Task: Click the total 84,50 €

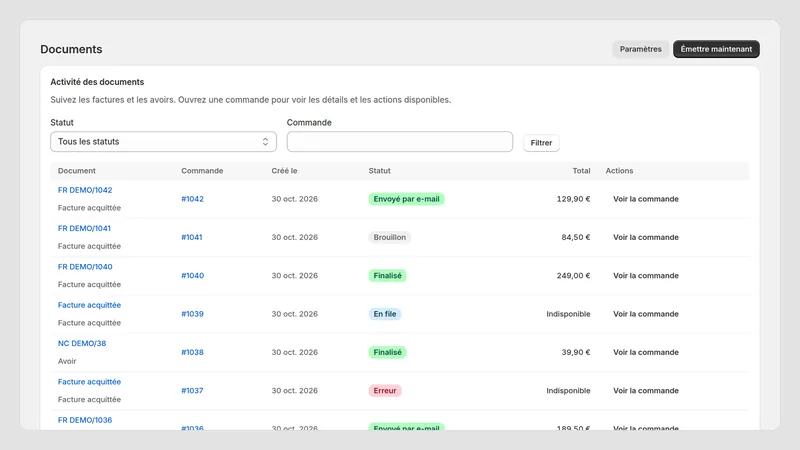Action: (576, 237)
